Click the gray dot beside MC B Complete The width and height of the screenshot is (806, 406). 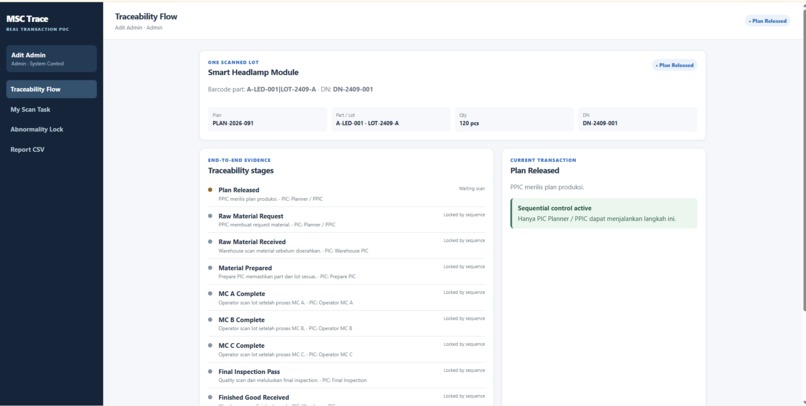(210, 320)
